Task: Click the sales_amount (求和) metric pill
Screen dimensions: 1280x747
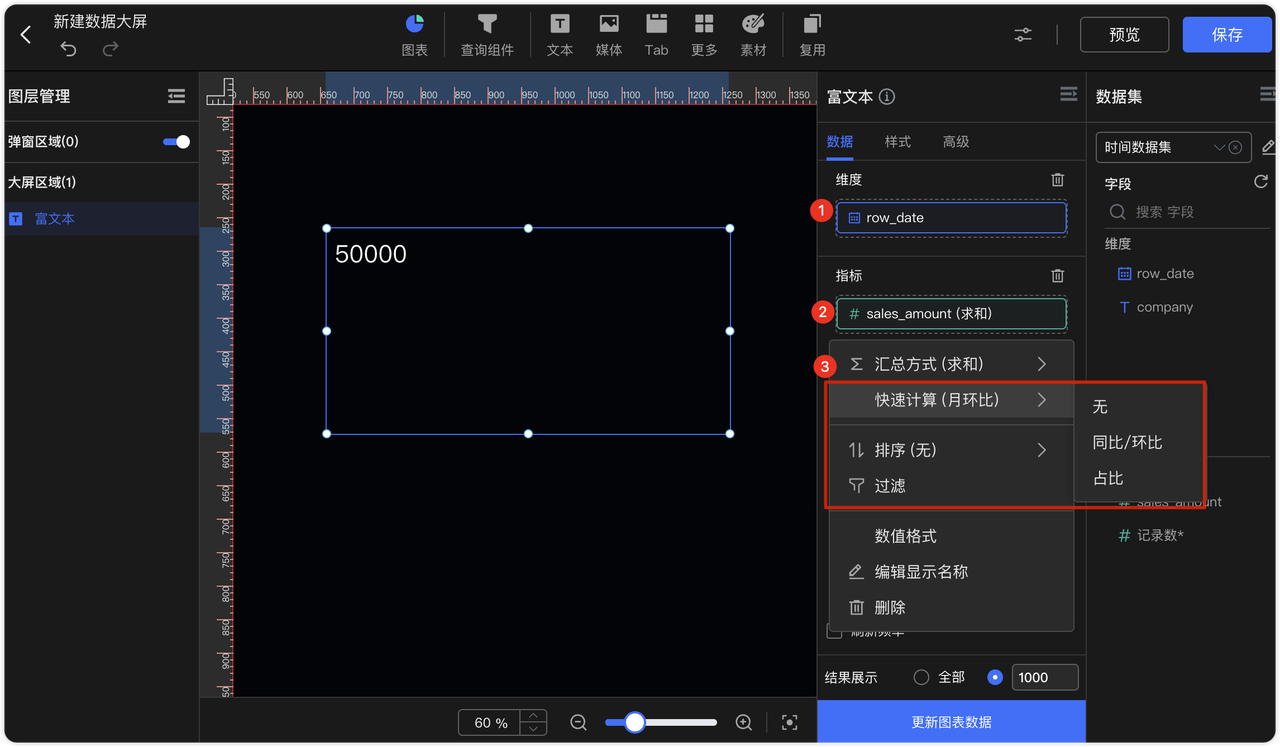Action: (951, 314)
